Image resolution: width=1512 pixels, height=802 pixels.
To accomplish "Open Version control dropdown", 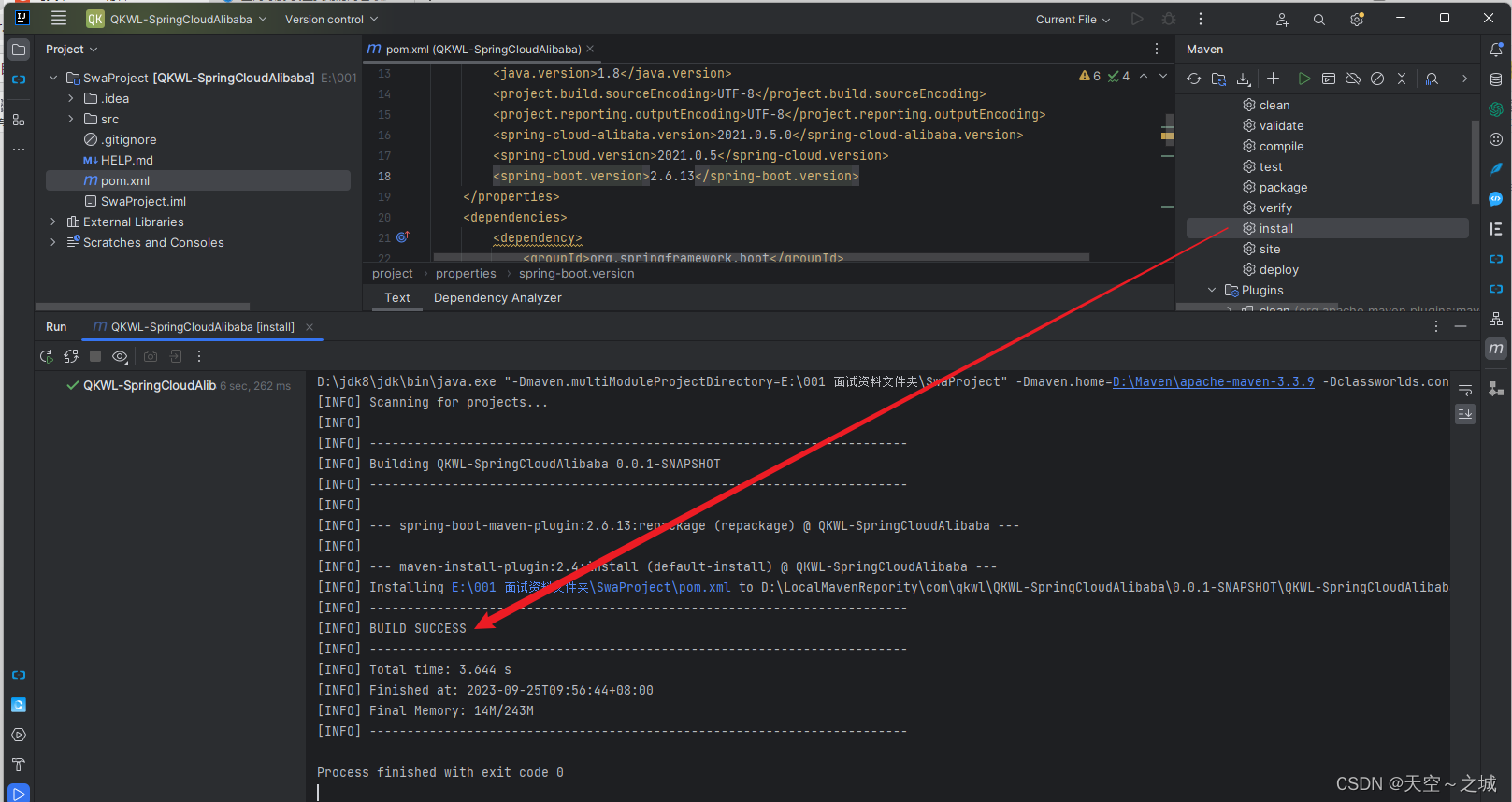I will 331,19.
